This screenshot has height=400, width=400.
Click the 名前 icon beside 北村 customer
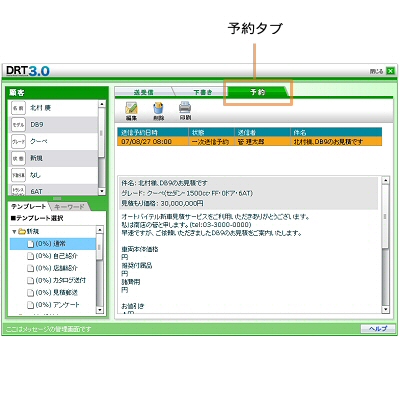[18, 108]
